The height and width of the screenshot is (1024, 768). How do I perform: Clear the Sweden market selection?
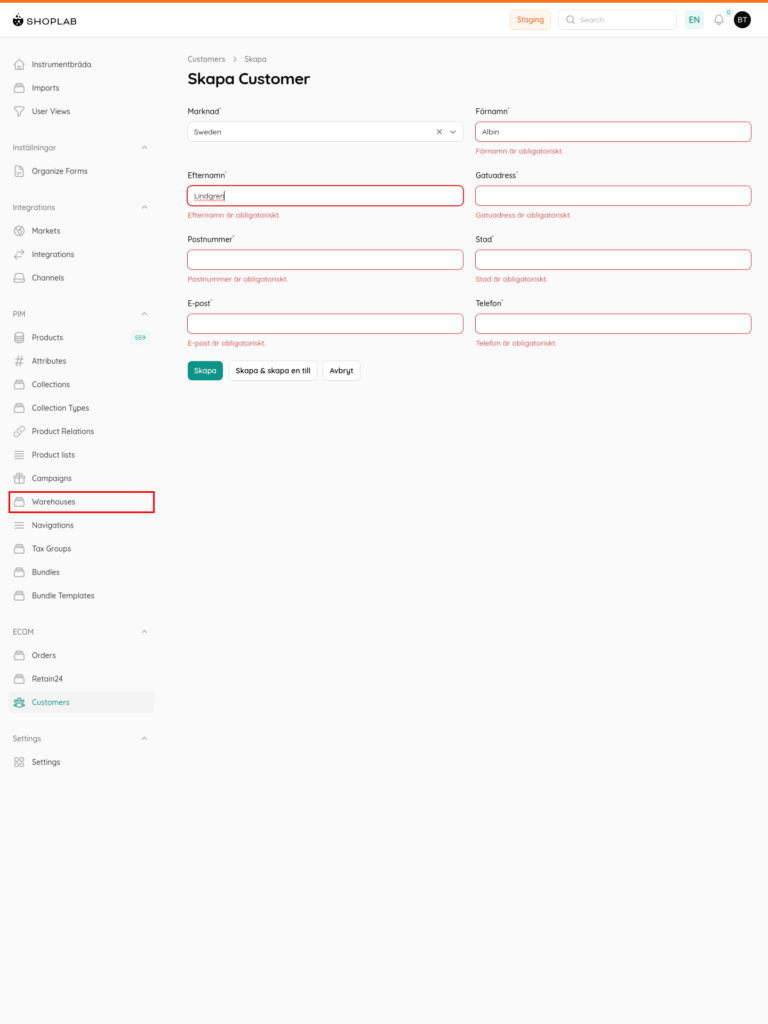click(x=438, y=132)
